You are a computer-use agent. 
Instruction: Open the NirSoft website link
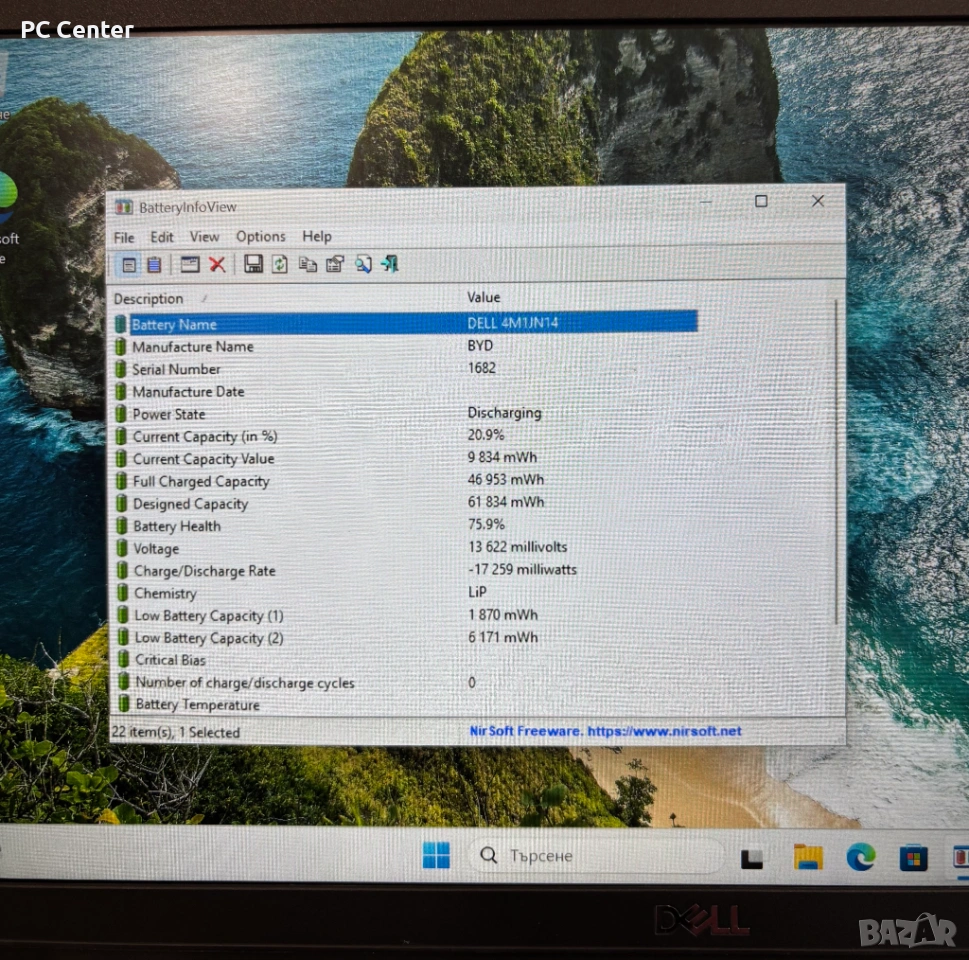coord(605,731)
